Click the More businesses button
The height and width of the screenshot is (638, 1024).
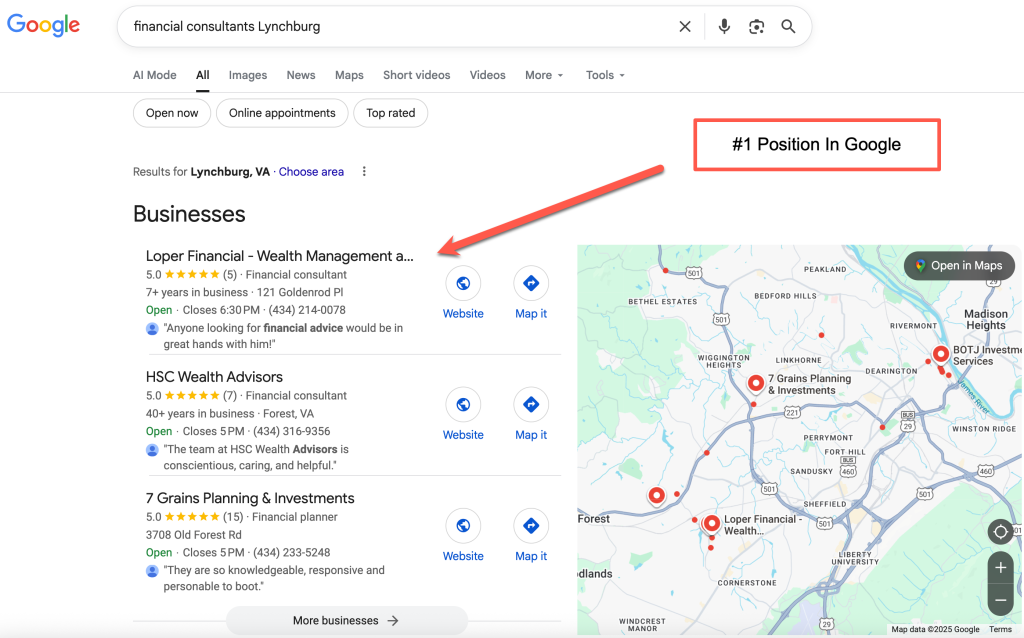(x=347, y=620)
